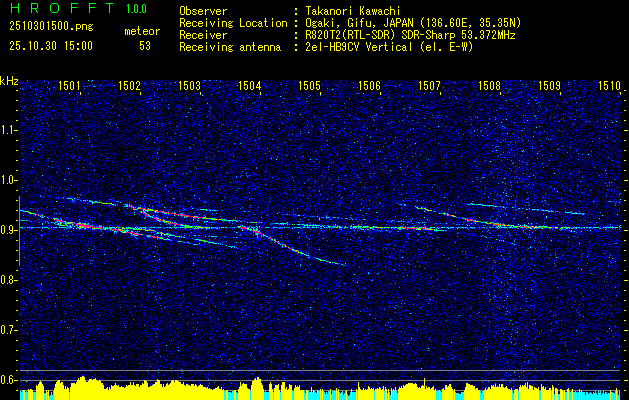Viewport: 629px width, 400px height.
Task: Click the grey vertical bar at 0.9 kHz
Action: (x=19, y=231)
